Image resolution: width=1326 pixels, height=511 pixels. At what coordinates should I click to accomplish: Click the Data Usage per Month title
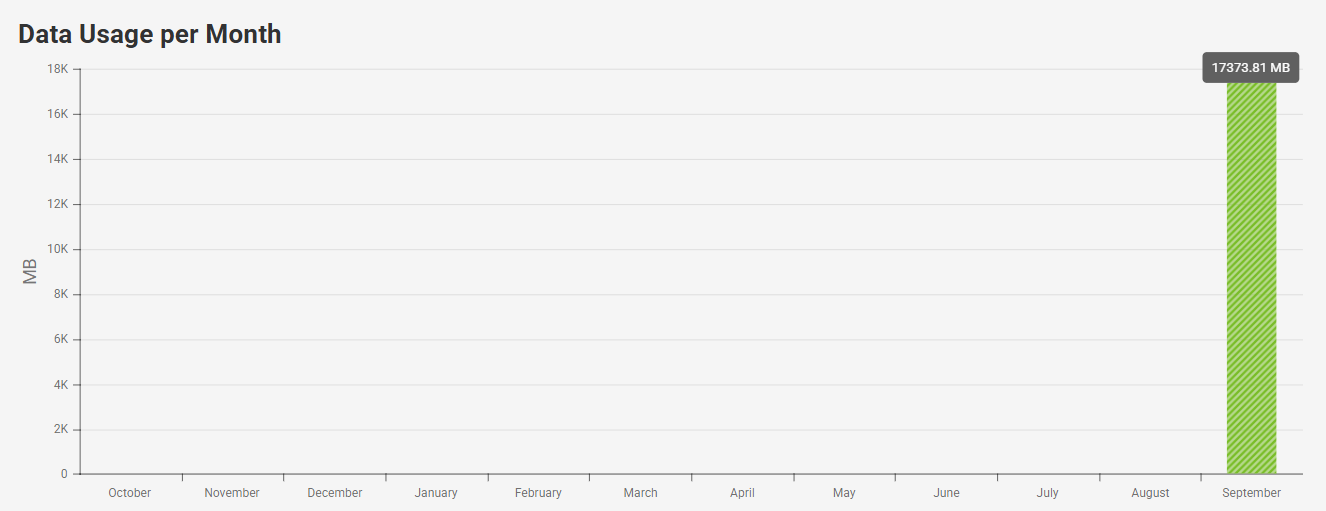coord(150,34)
